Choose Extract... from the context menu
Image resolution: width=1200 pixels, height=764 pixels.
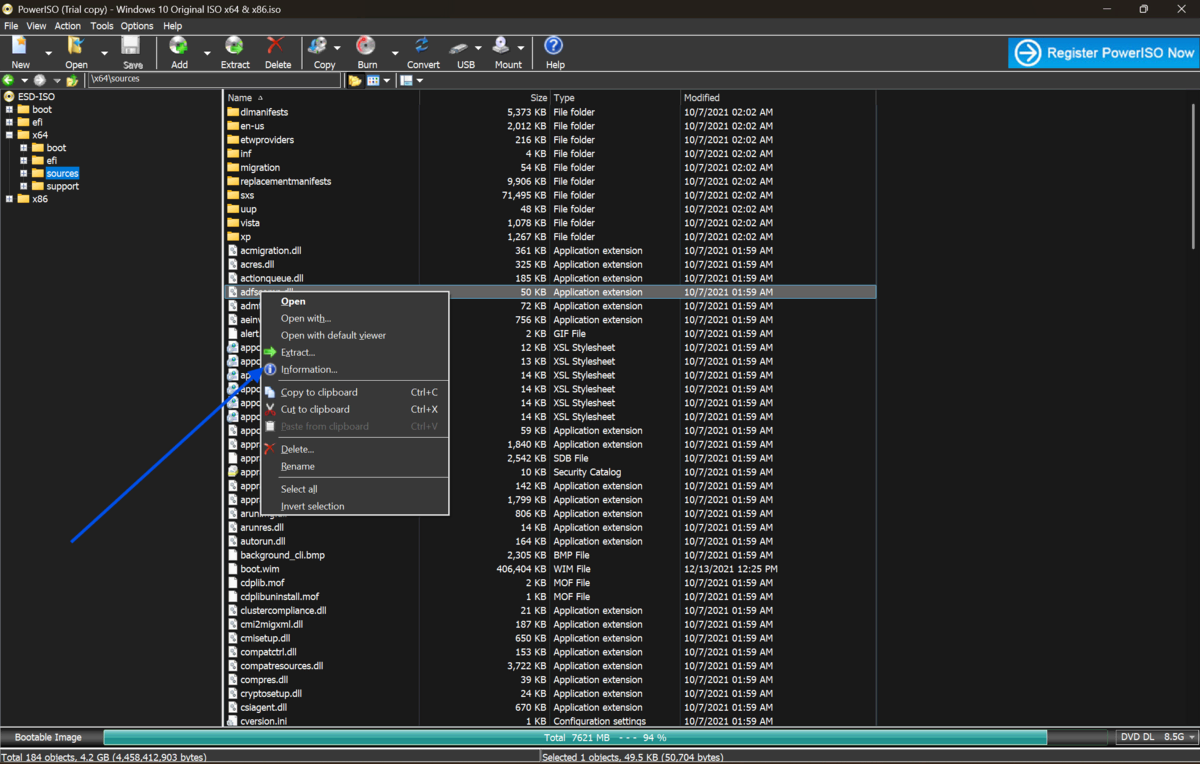point(297,353)
